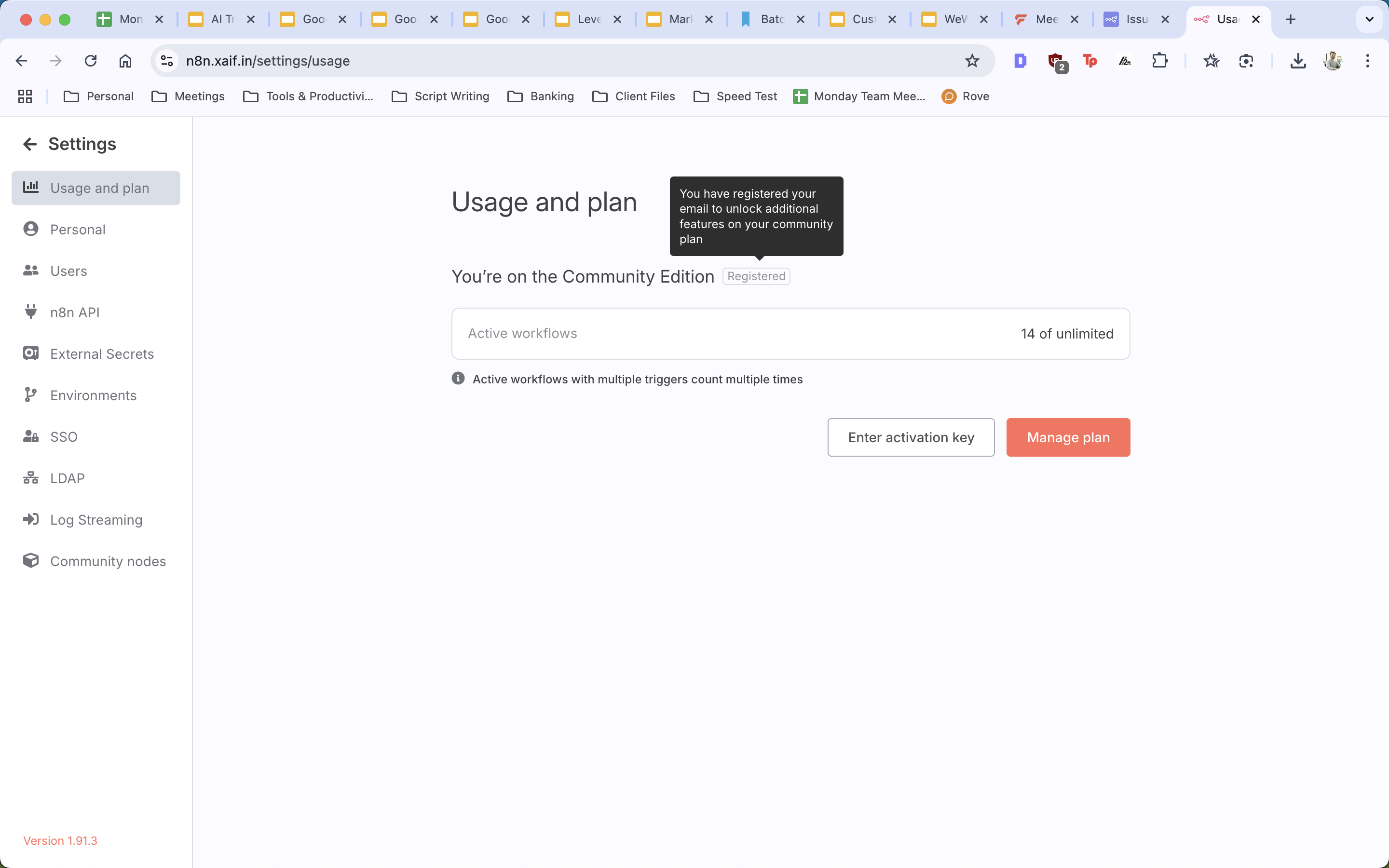Open n8n API settings

click(x=96, y=312)
